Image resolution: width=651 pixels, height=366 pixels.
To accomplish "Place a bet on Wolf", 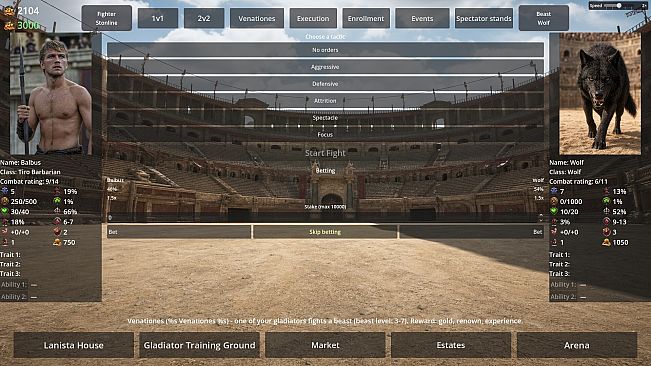I will [x=471, y=232].
